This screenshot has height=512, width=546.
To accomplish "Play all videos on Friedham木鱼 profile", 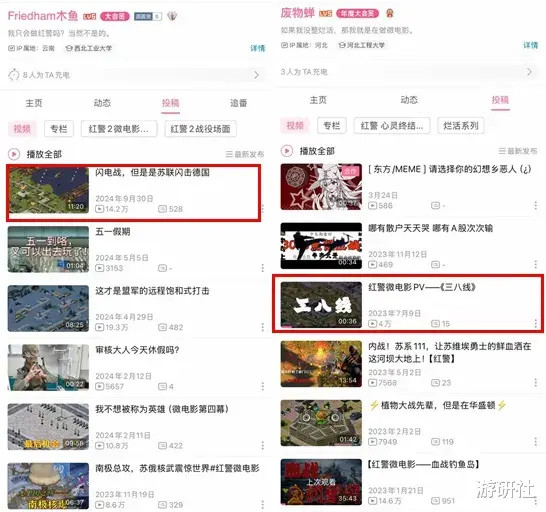I will (35, 154).
